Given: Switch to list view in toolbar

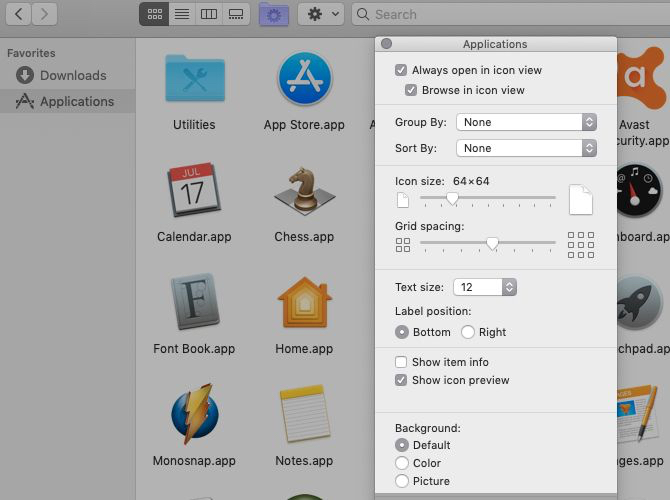Looking at the screenshot, I should [181, 14].
